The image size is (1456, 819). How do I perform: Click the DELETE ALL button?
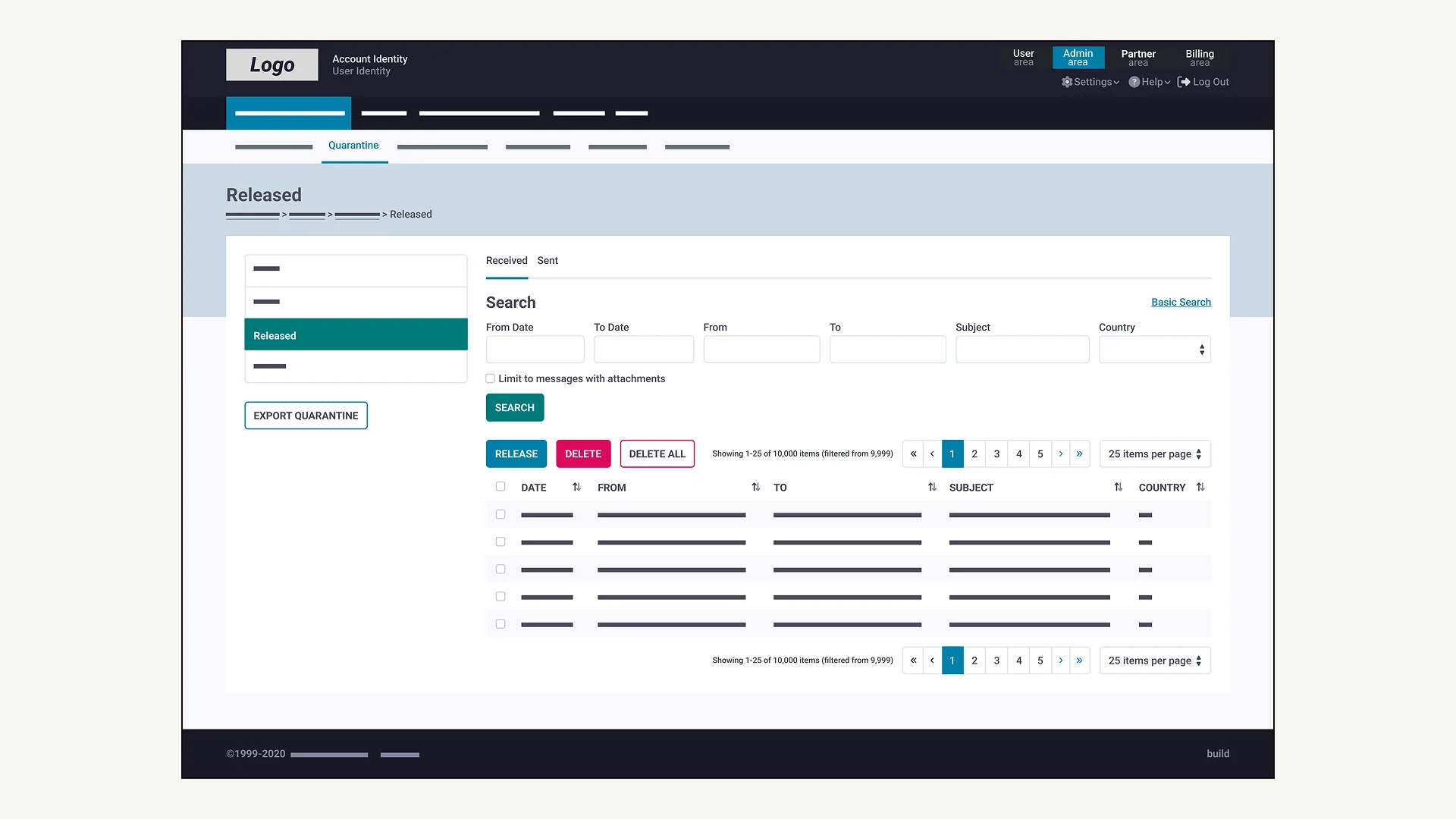pos(657,453)
